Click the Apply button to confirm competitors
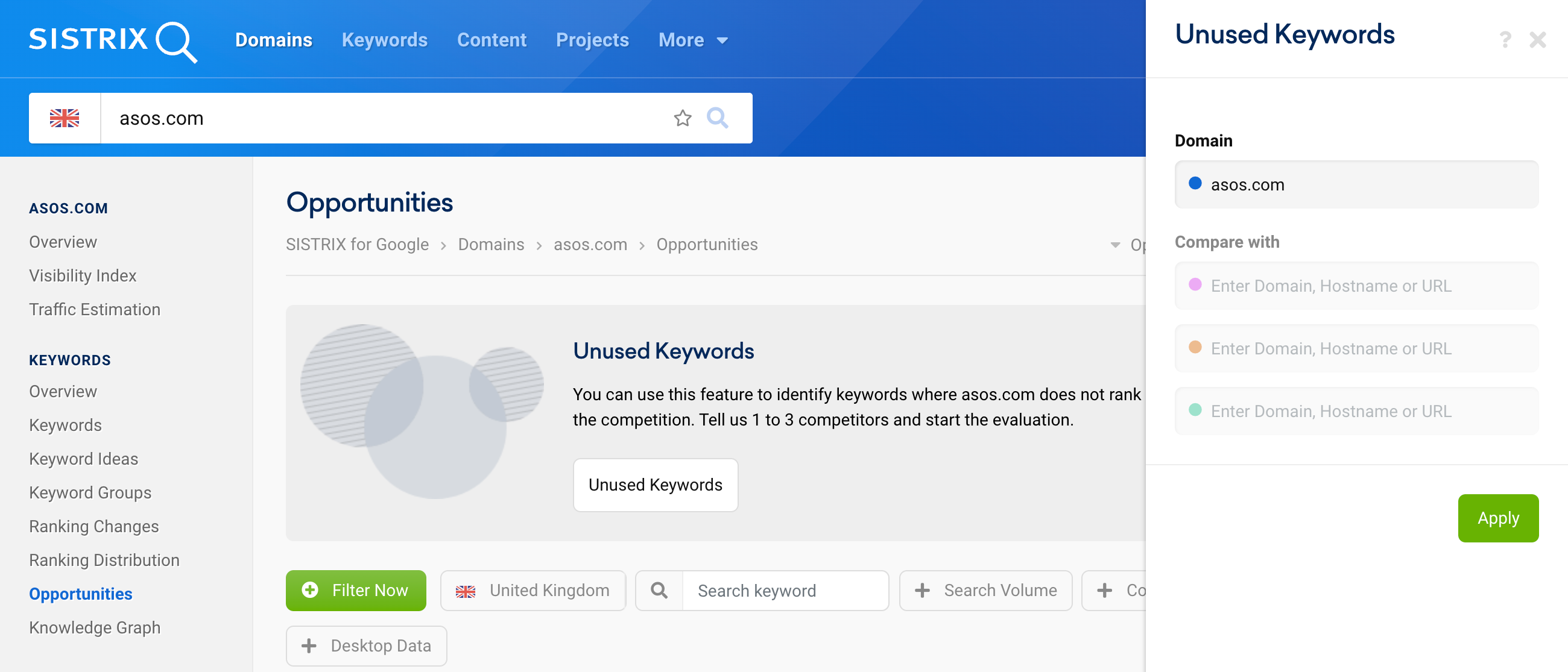Screen dimensions: 1568x672 1499,518
